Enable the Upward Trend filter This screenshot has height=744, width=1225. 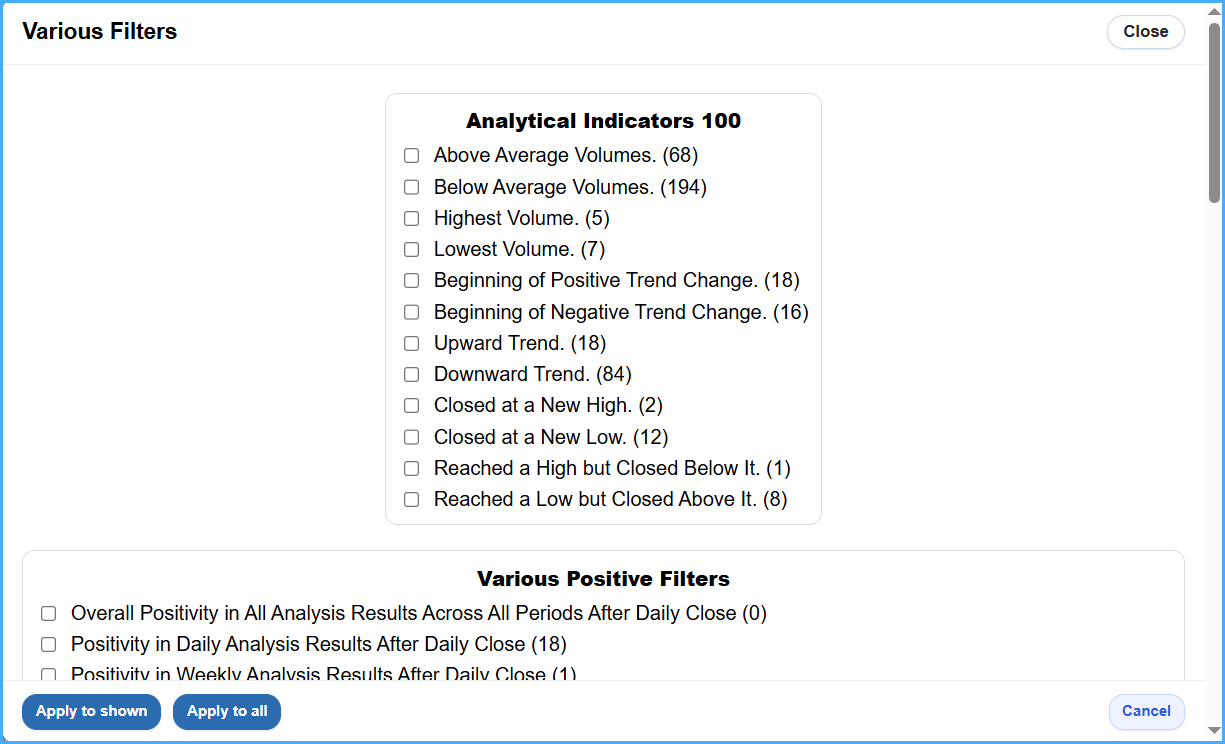(x=411, y=343)
